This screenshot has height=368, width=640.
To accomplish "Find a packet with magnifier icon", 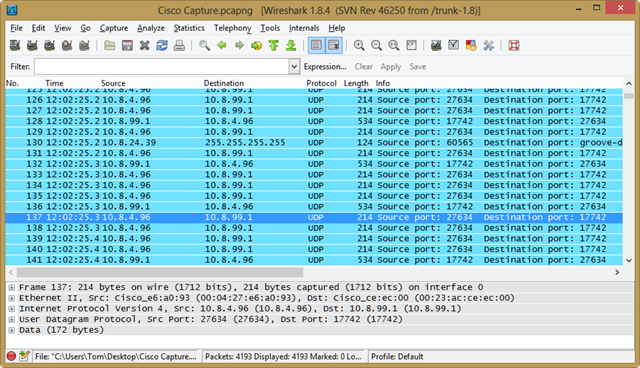I will pos(204,45).
